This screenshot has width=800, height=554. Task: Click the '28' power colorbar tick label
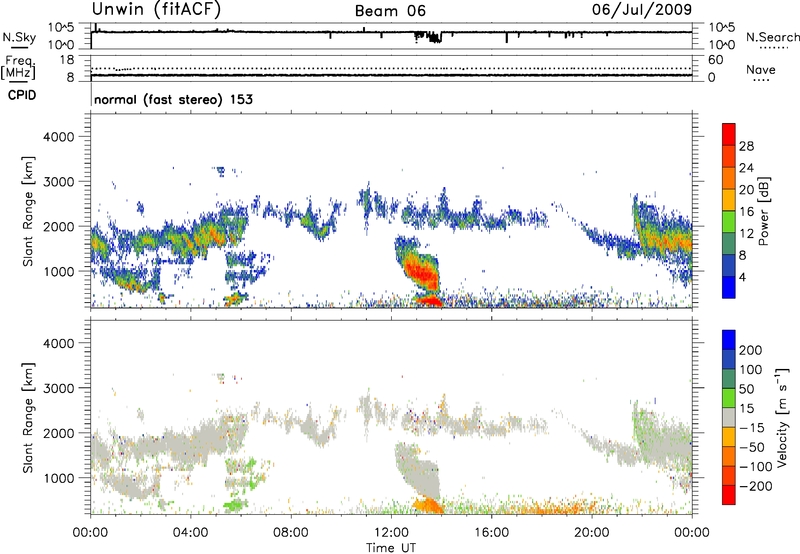pos(746,146)
